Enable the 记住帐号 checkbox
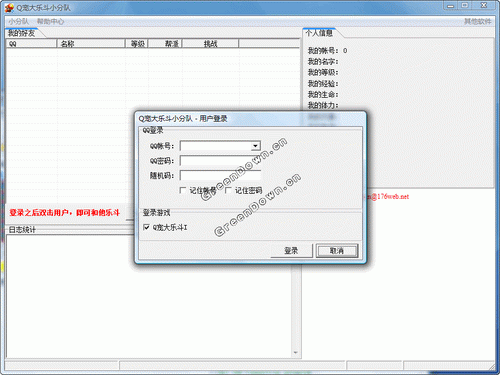This screenshot has height=375, width=500. 183,190
